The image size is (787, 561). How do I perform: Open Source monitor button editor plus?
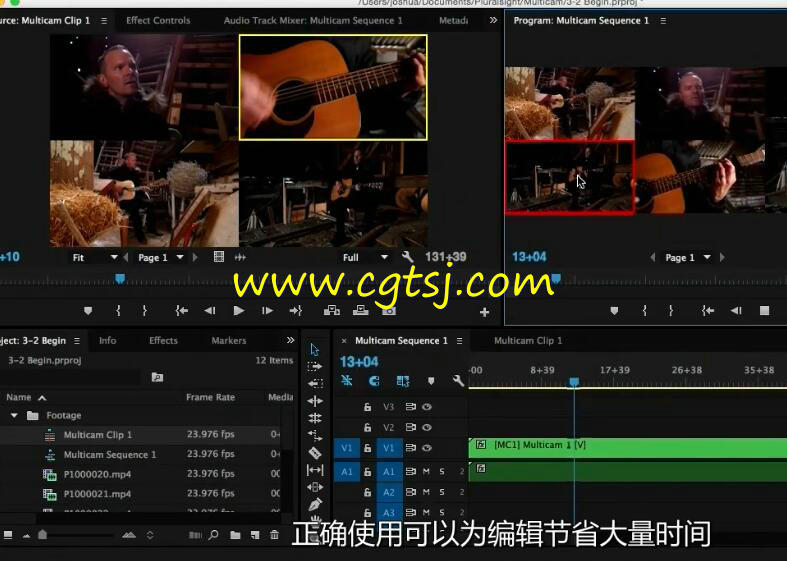(x=484, y=312)
